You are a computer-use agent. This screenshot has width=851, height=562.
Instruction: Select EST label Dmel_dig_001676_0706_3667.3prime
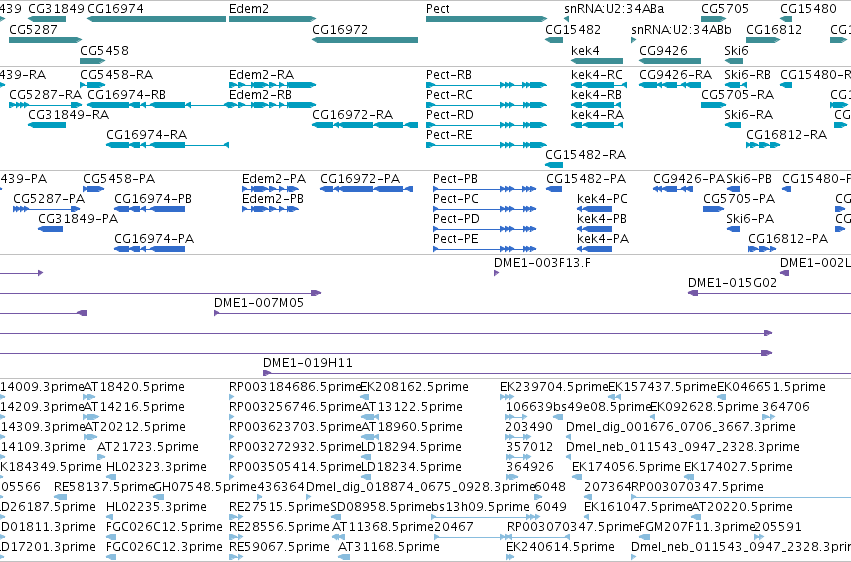[681, 426]
